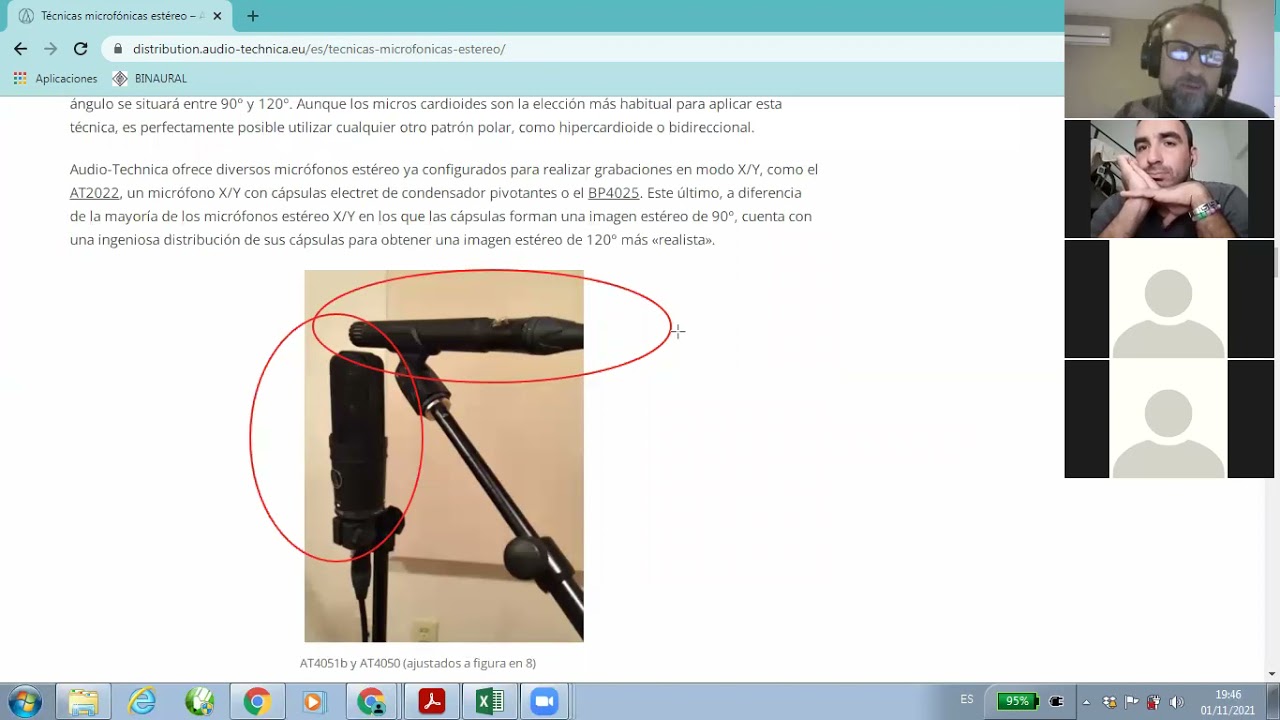Click the red battery plug tray icon
The image size is (1280, 720).
(1153, 702)
